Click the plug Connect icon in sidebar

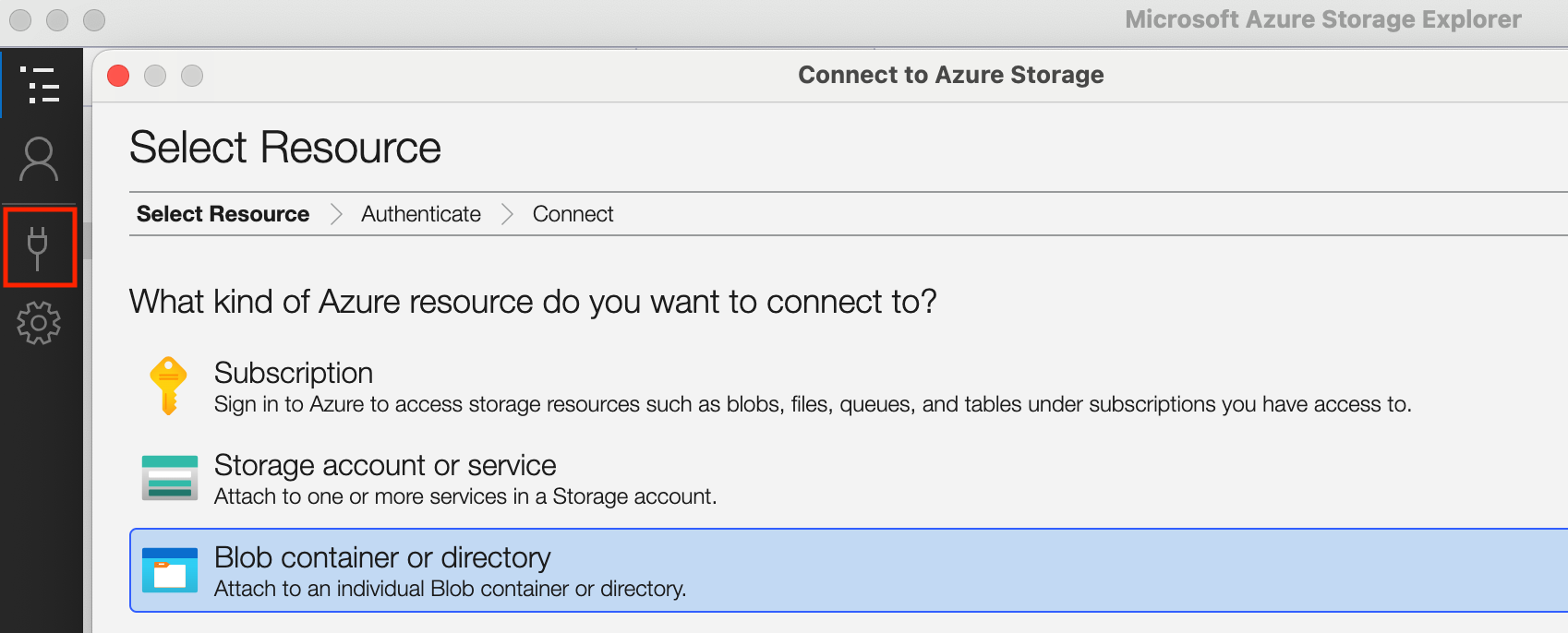[38, 247]
